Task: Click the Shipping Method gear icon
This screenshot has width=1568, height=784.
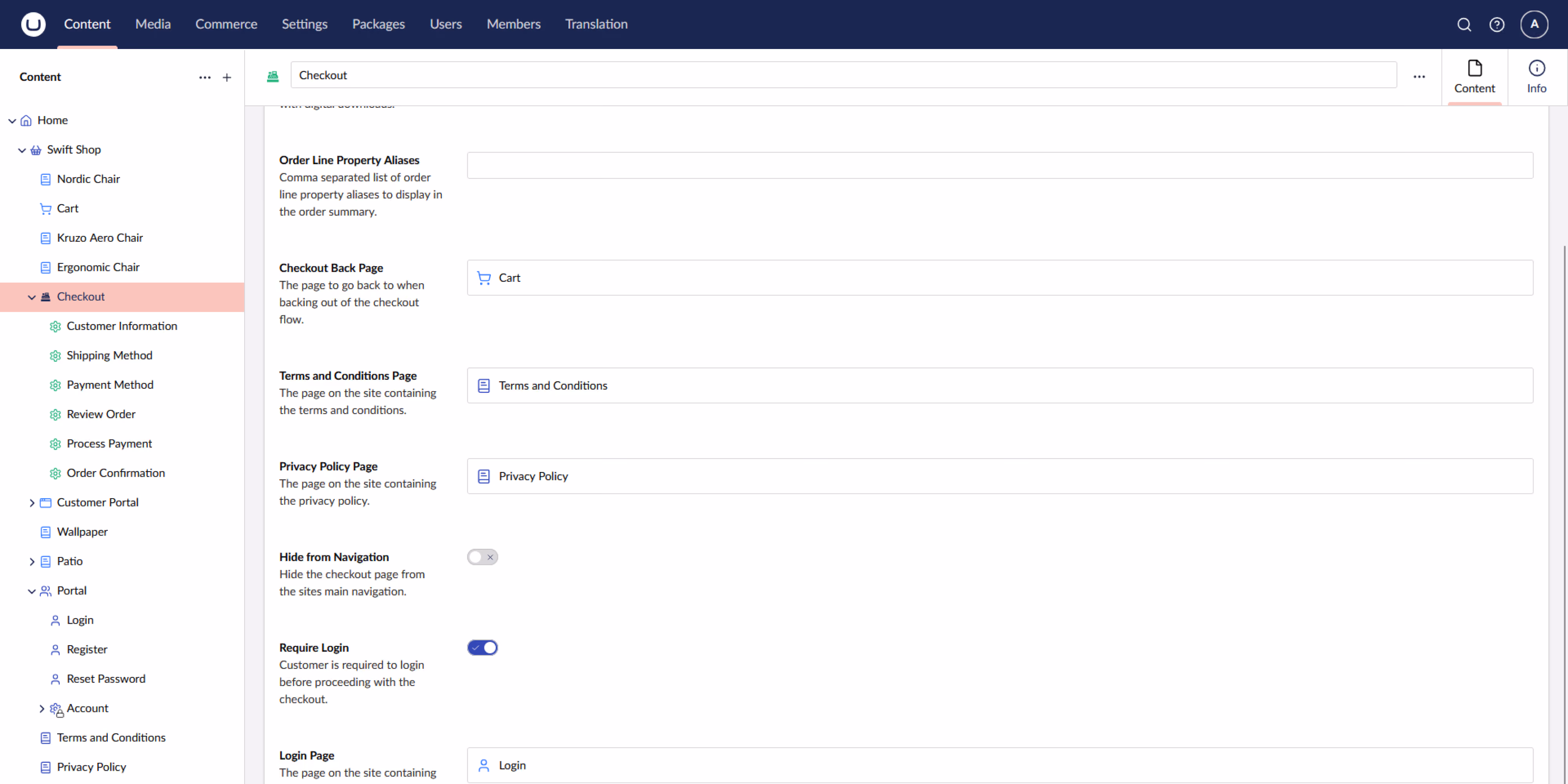Action: click(x=55, y=356)
